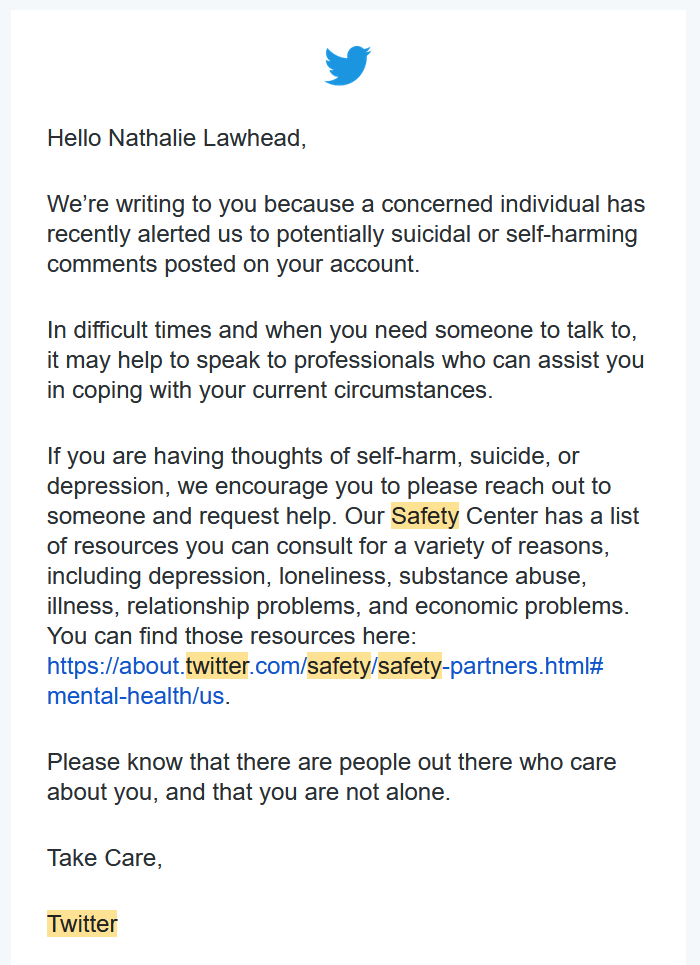The width and height of the screenshot is (700, 965).
Task: Click the 'Hello Nathalie Lawhead' greeting
Action: point(176,138)
